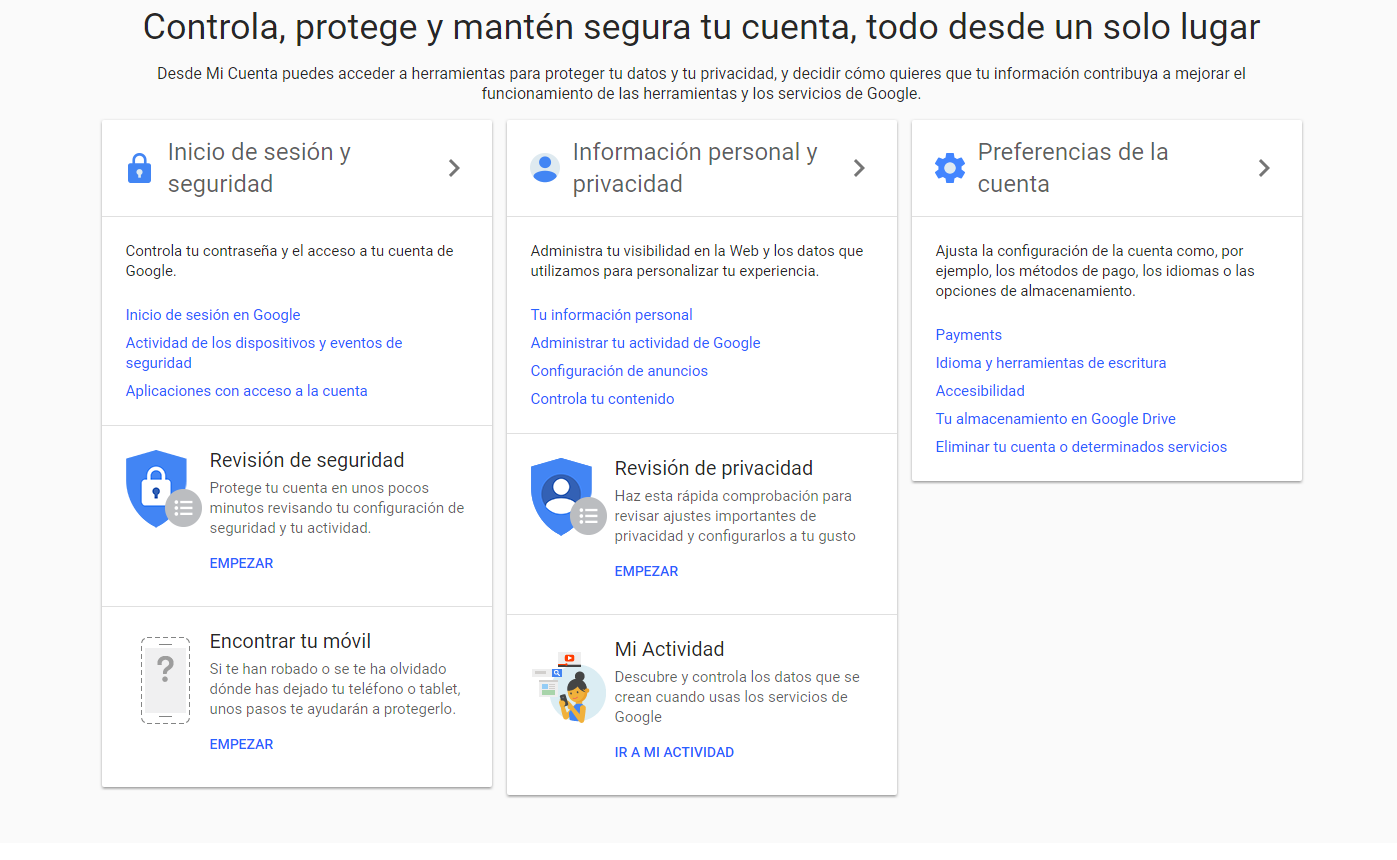Click the Protege tu cuenta description text
Viewport: 1397px width, 860px height.
pyautogui.click(x=337, y=508)
